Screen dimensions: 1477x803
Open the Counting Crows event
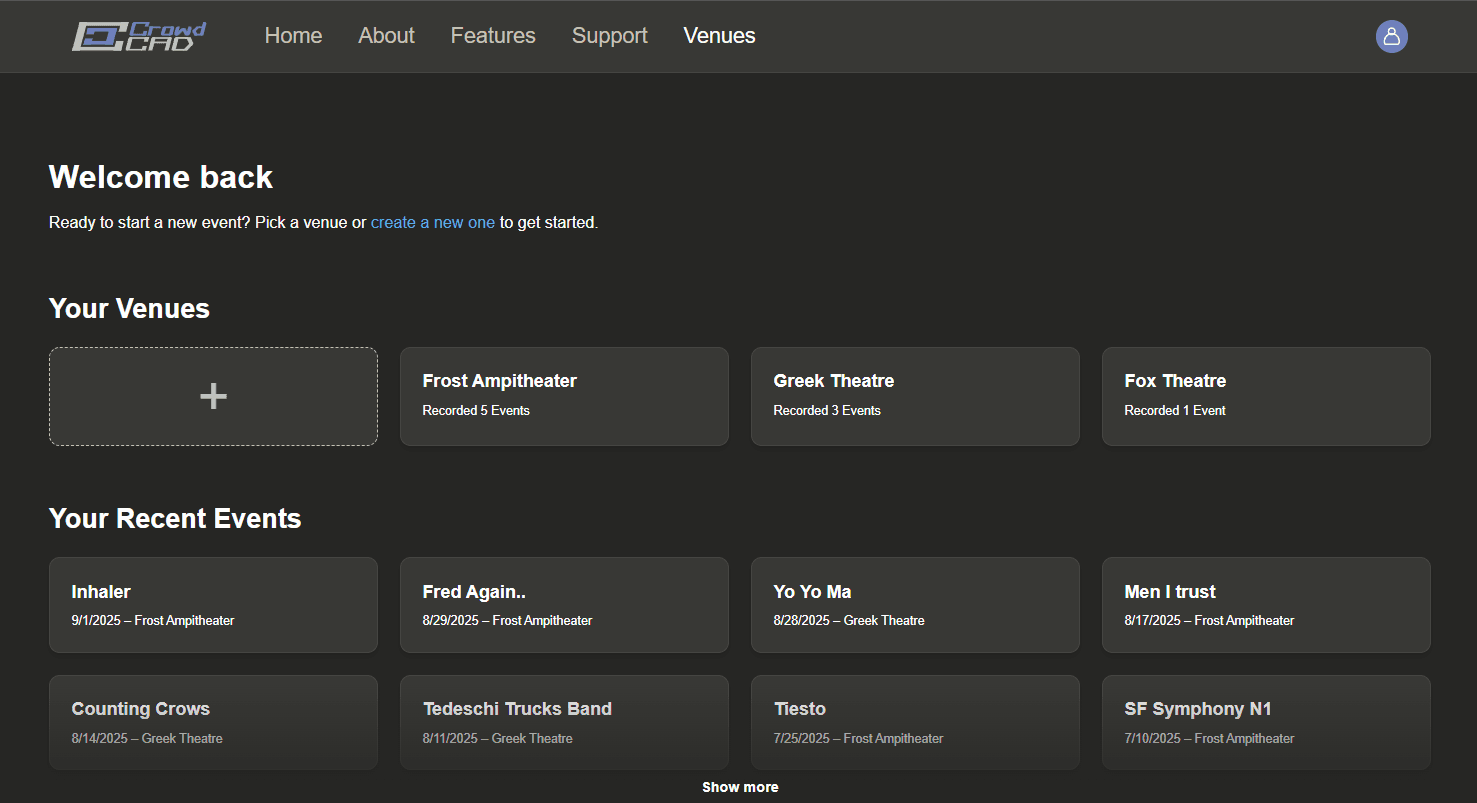[213, 722]
